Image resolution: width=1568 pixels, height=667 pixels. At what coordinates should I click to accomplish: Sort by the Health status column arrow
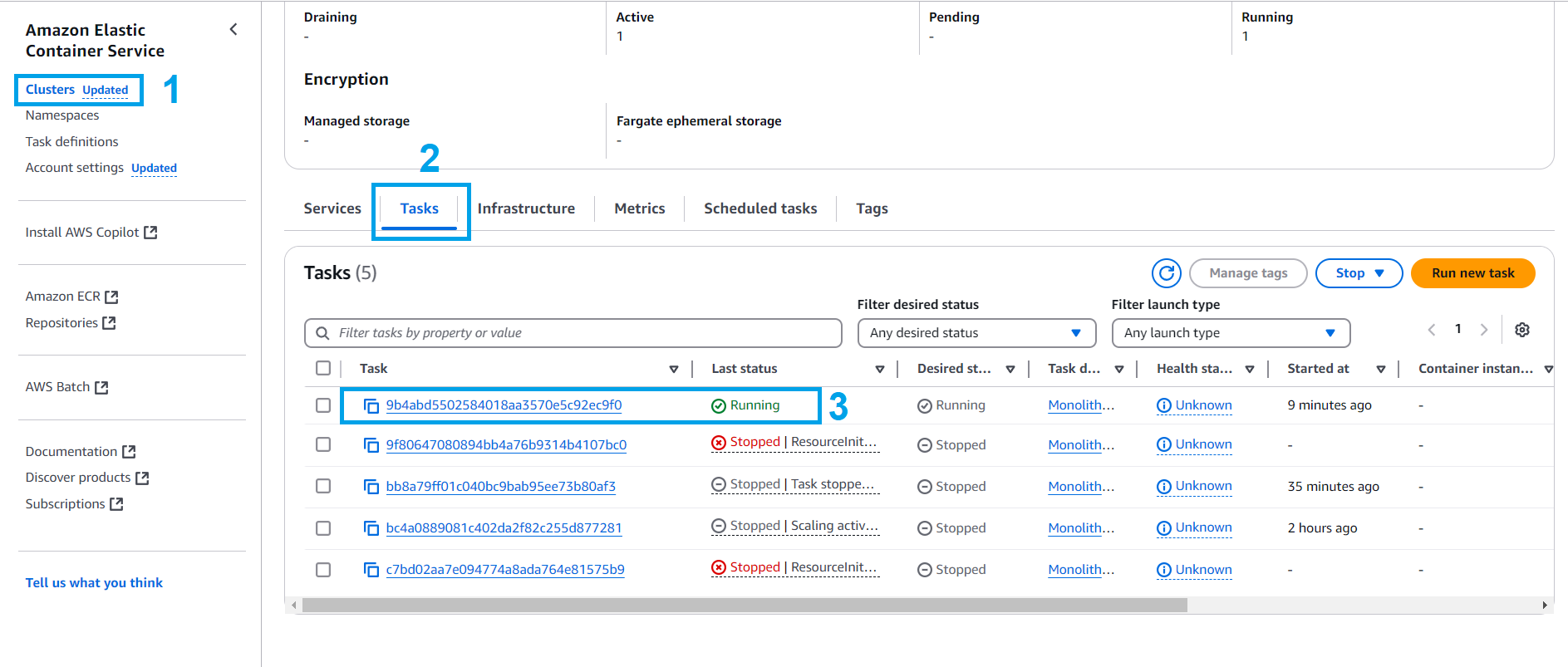(1250, 370)
